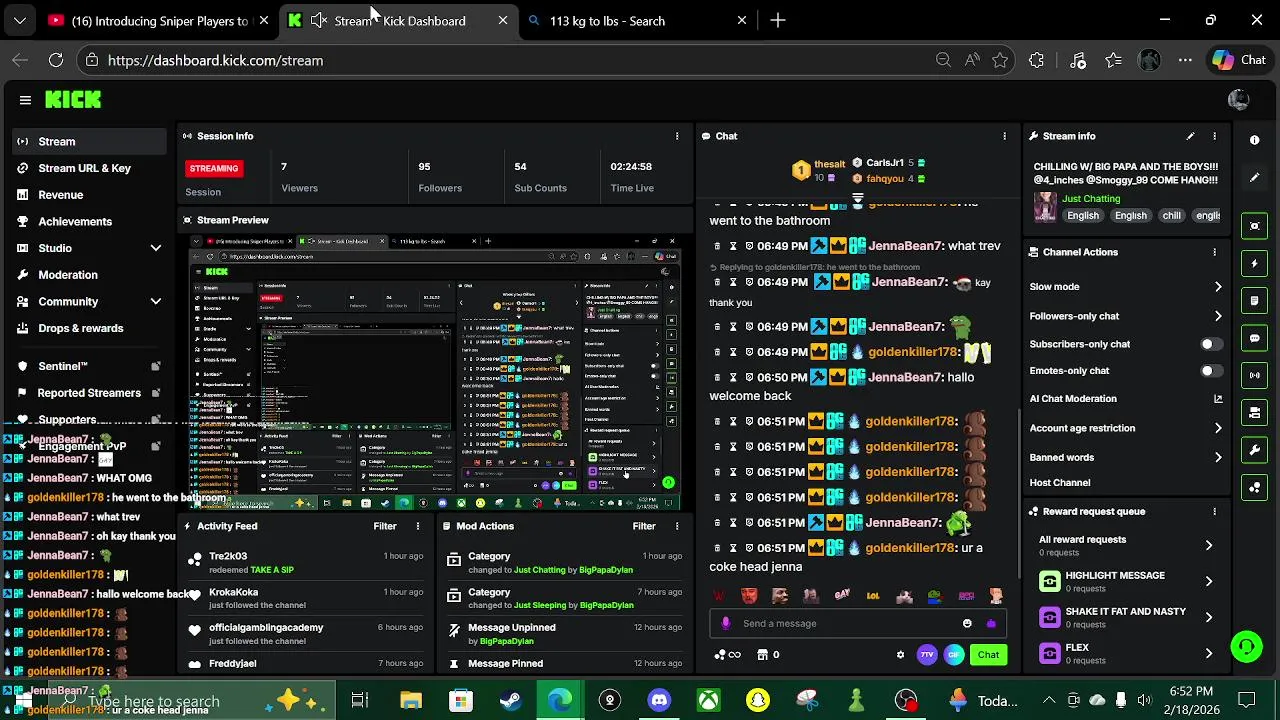Refresh the browser page
This screenshot has height=720, width=1280.
[56, 60]
